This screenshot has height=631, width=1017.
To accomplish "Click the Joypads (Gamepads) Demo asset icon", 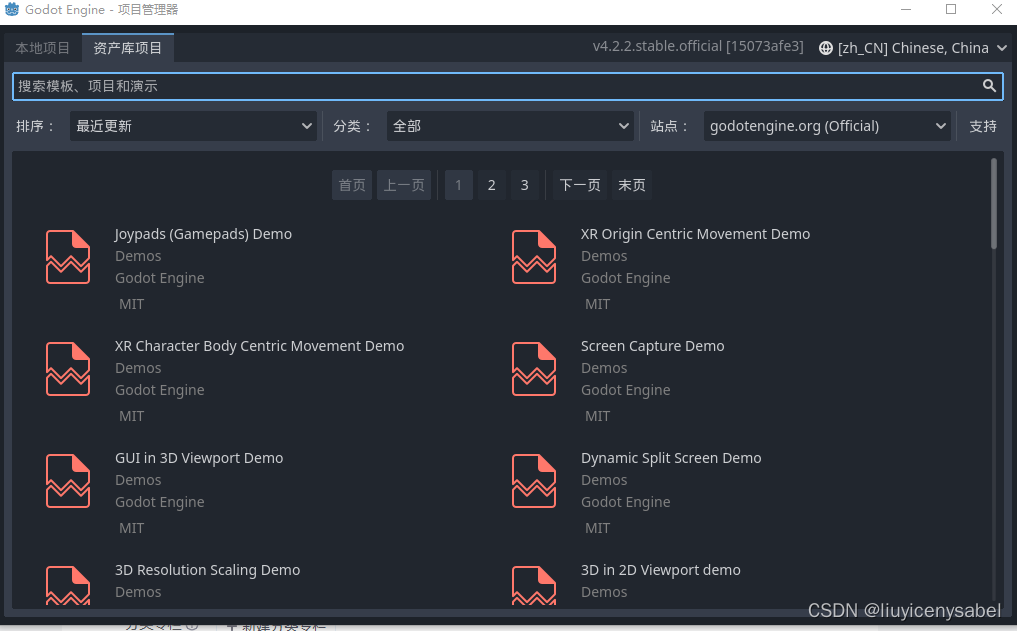I will 68,257.
